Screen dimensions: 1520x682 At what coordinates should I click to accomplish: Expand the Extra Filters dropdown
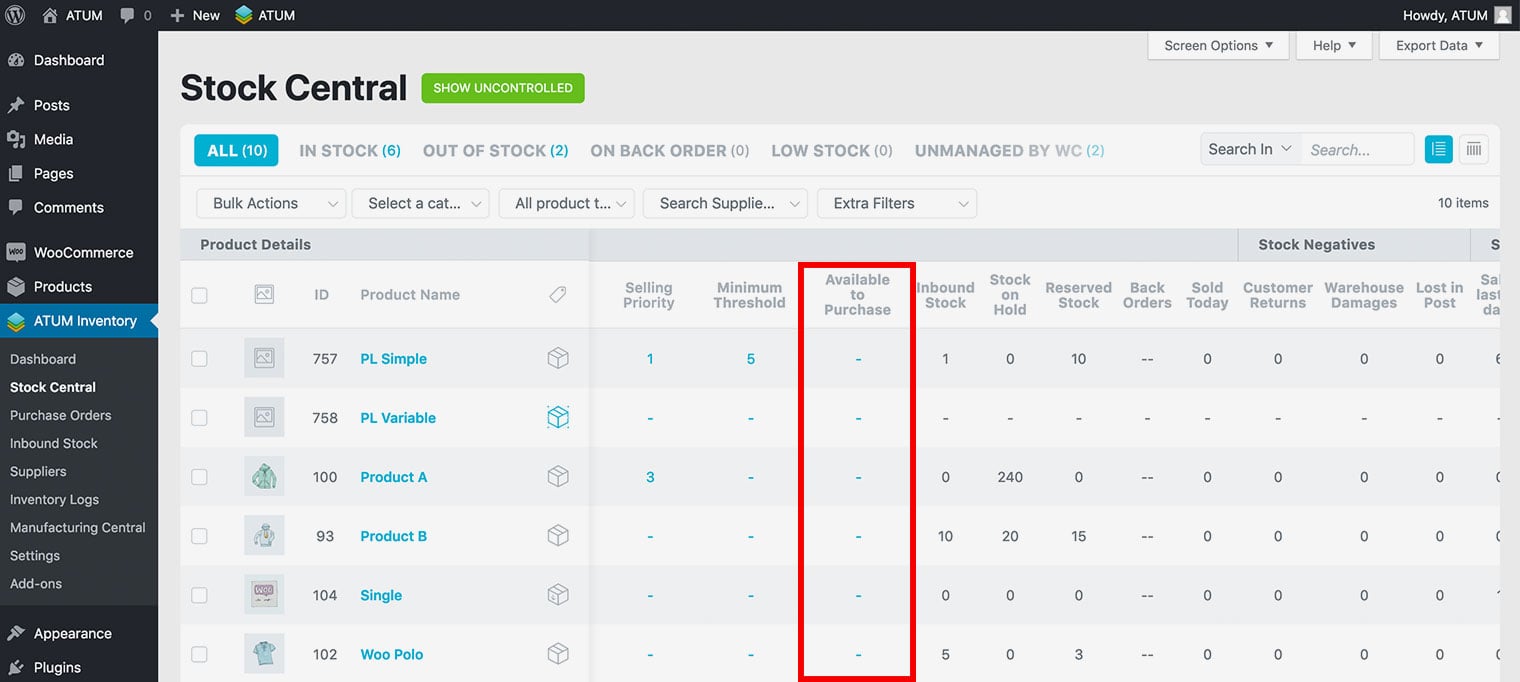pos(896,203)
